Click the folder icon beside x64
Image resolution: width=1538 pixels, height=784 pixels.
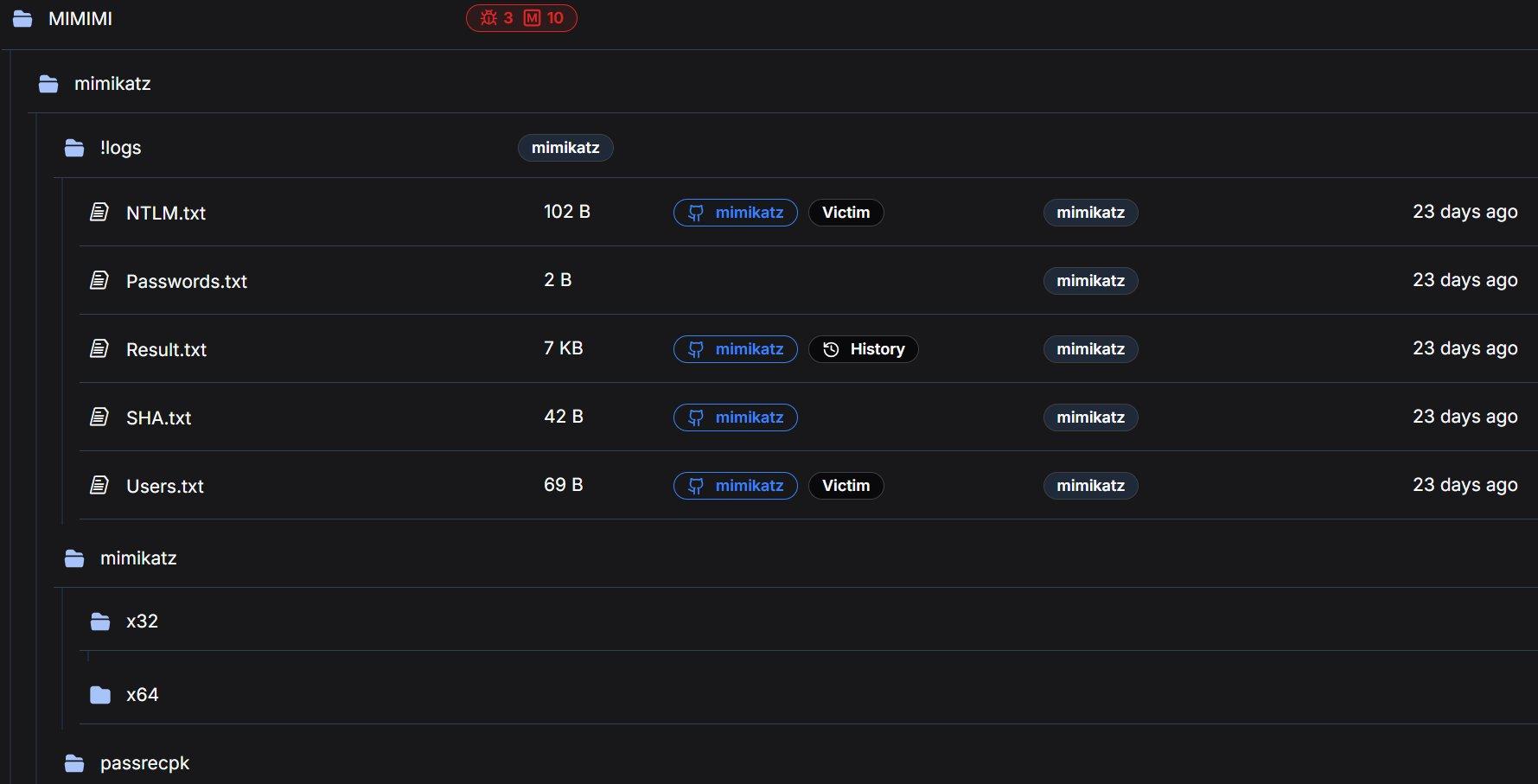(101, 694)
